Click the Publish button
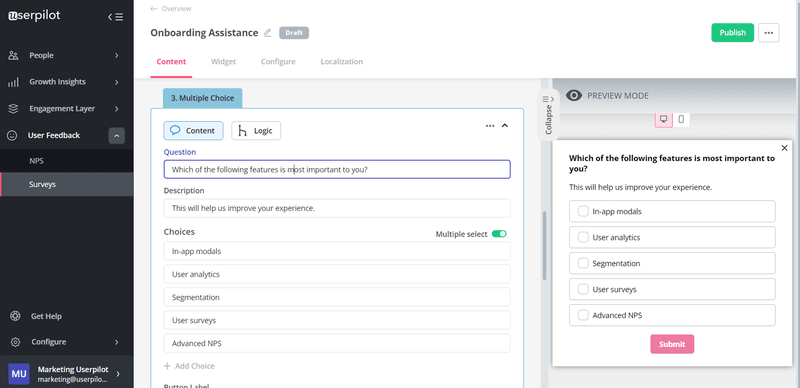This screenshot has width=800, height=388. pyautogui.click(x=733, y=33)
